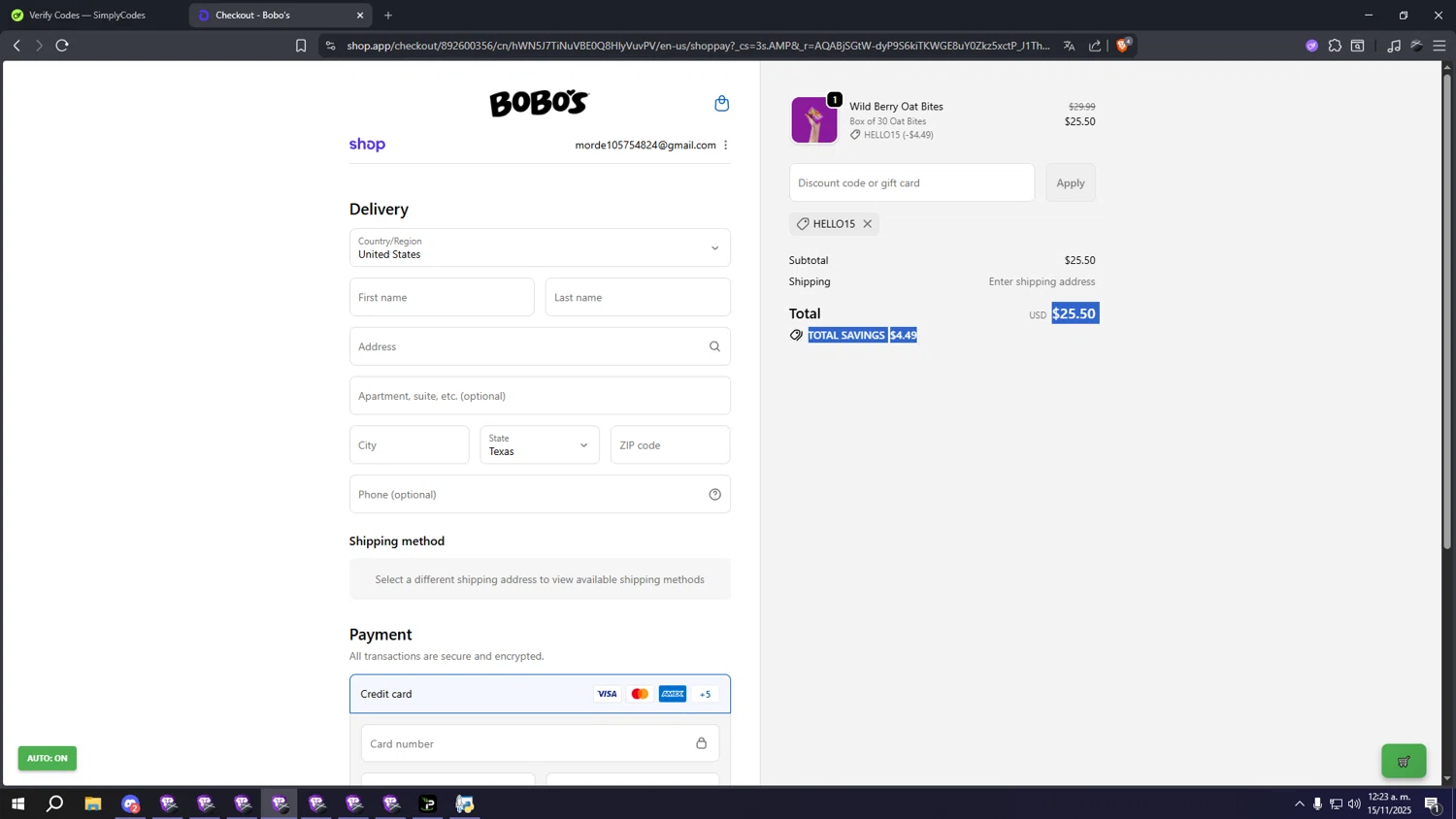Click the green cart floating button
The height and width of the screenshot is (819, 1456).
pos(1404,761)
